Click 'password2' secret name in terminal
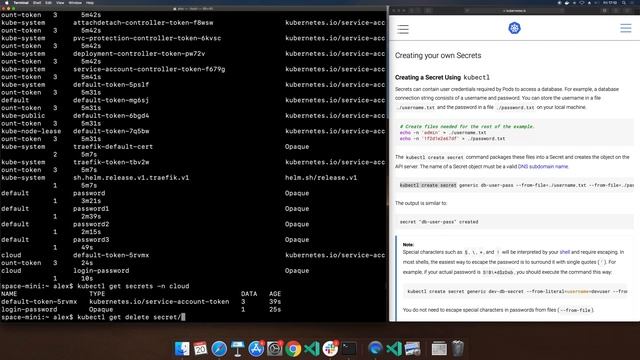The width and height of the screenshot is (640, 360). (x=91, y=224)
